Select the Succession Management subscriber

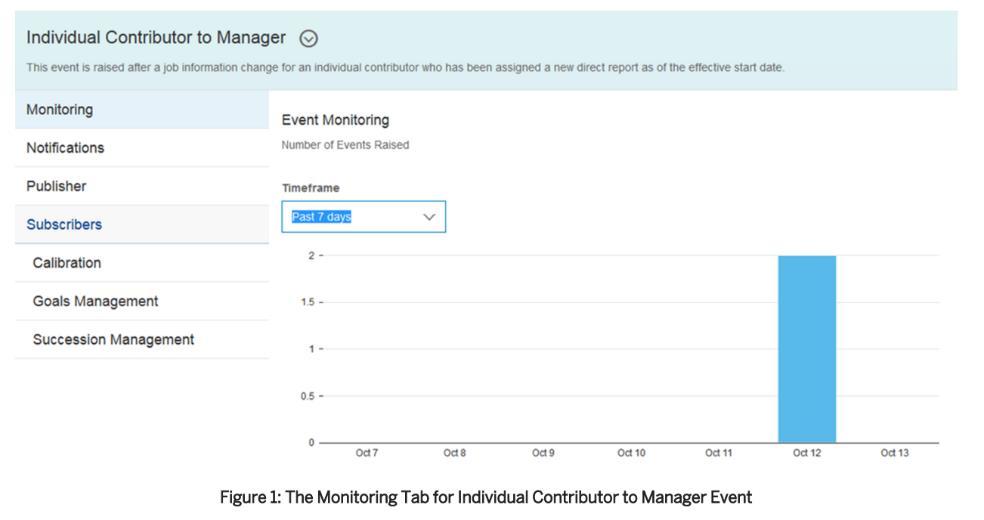coord(142,339)
